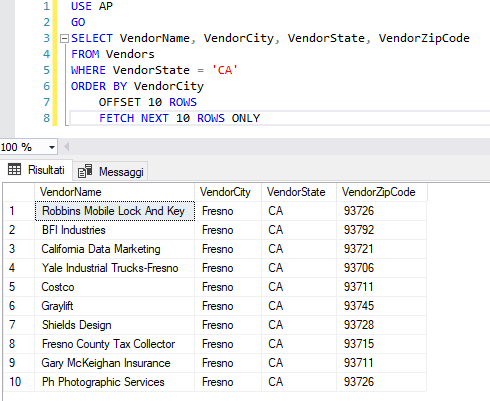
Task: Click the zip code 93792 cell
Action: tap(382, 230)
